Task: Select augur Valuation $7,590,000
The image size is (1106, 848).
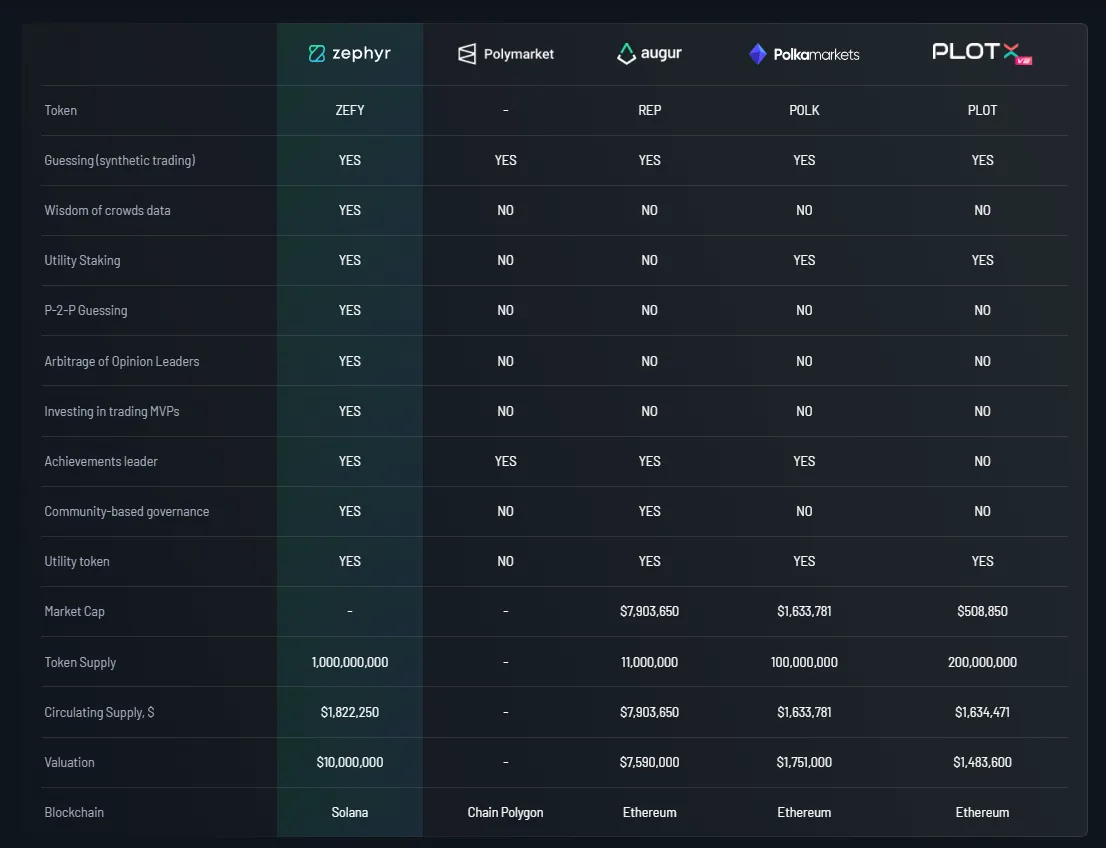Action: [x=650, y=763]
